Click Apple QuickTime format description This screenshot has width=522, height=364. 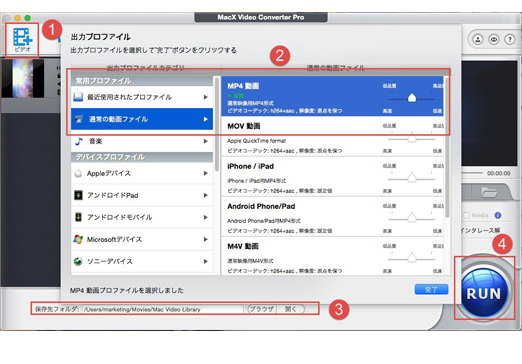click(256, 141)
